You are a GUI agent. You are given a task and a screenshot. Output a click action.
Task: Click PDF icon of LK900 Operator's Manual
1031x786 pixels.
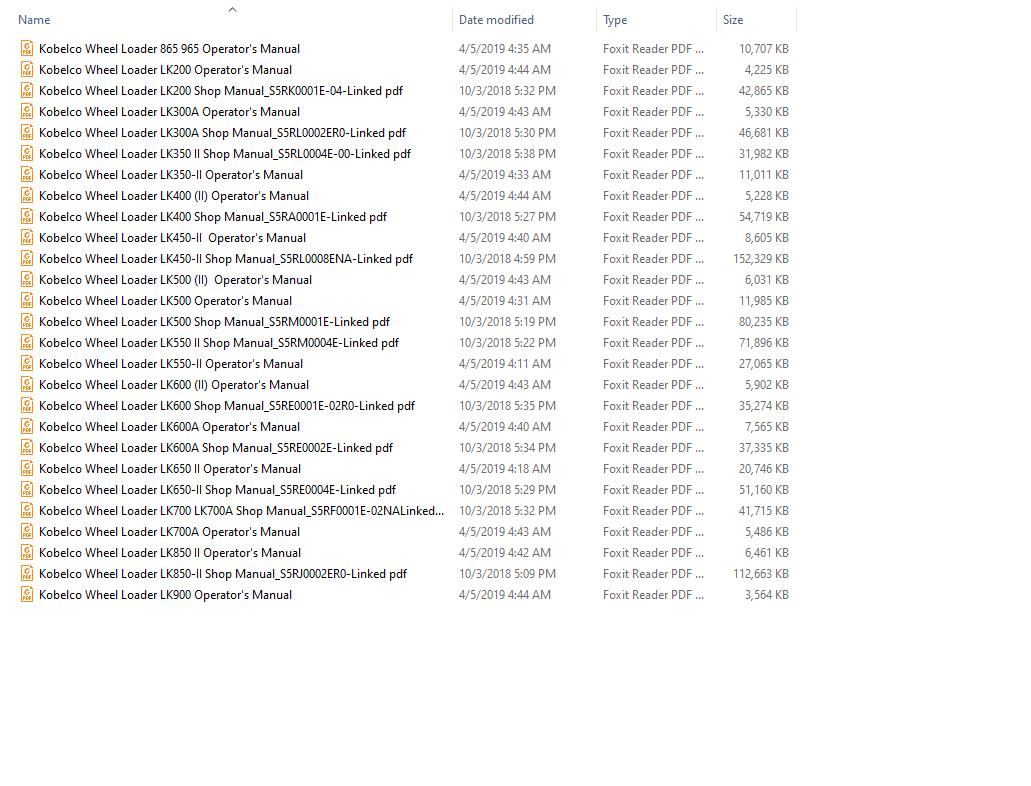tap(27, 595)
